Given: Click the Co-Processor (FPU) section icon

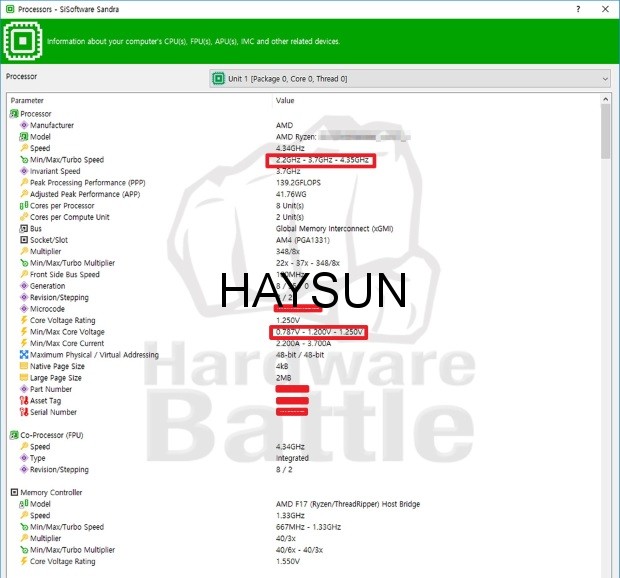Looking at the screenshot, I should pyautogui.click(x=14, y=435).
